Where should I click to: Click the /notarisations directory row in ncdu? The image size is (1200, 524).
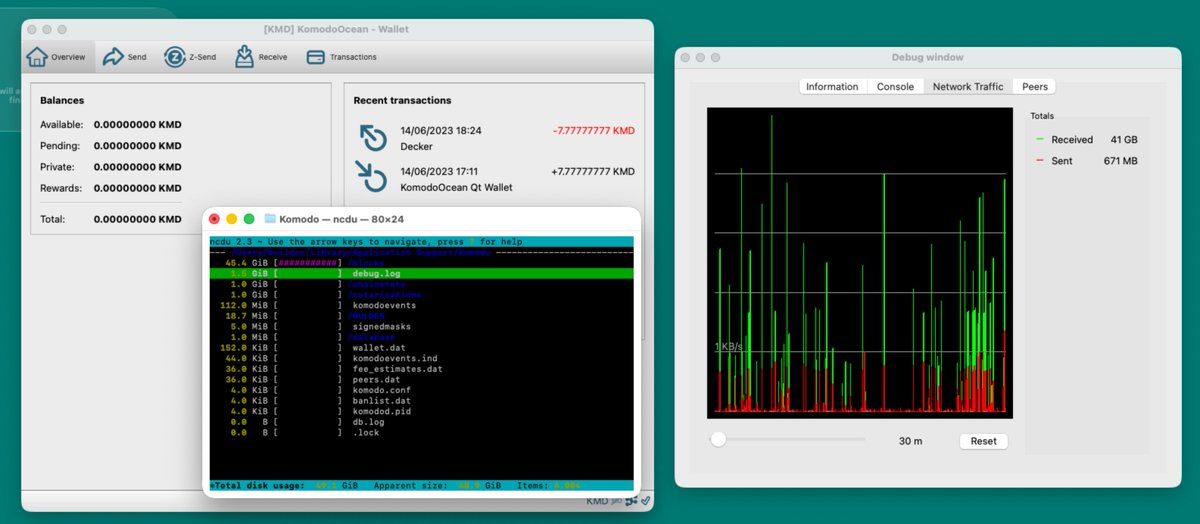(x=421, y=295)
